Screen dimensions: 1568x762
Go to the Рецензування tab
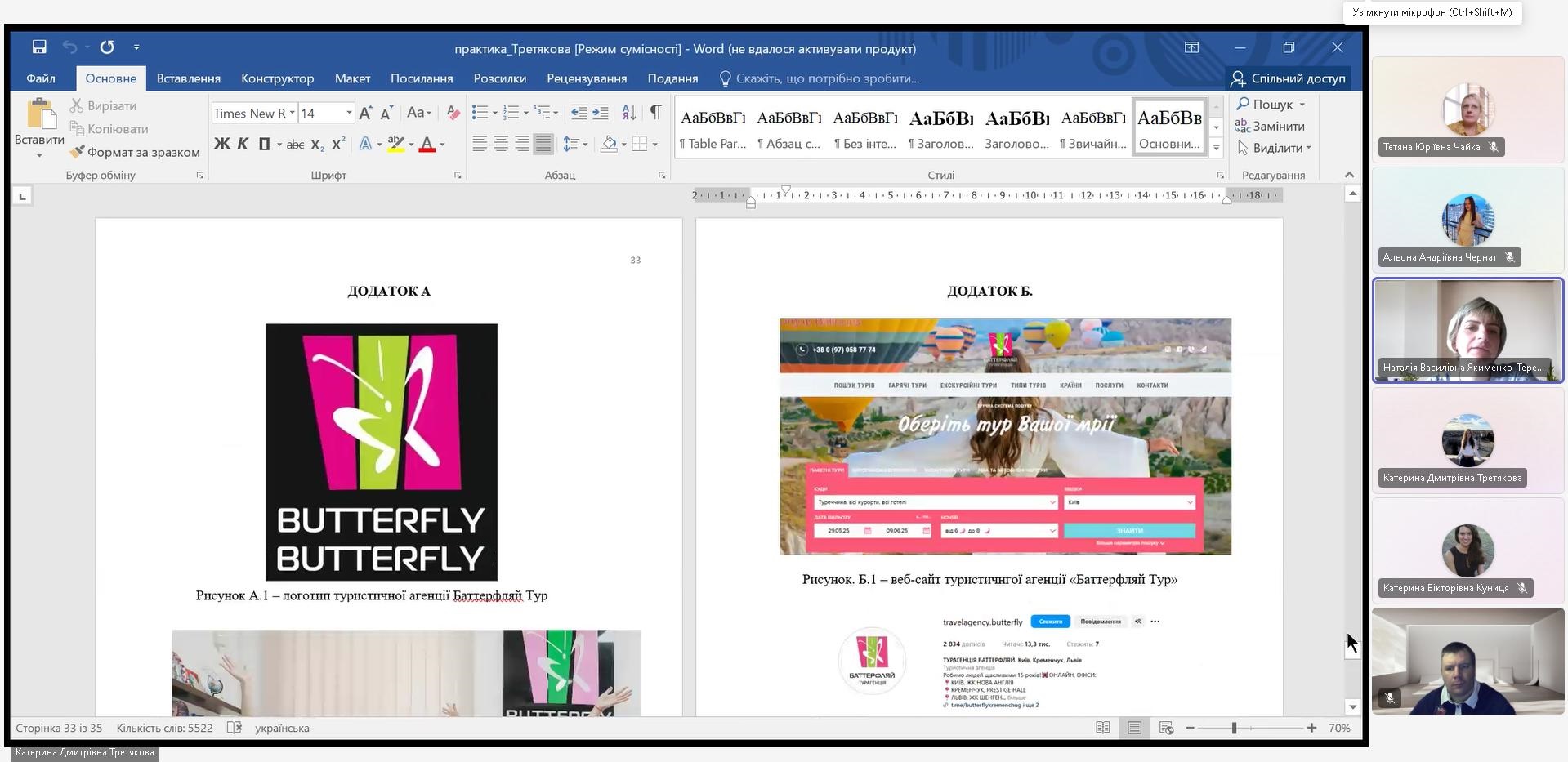click(587, 78)
